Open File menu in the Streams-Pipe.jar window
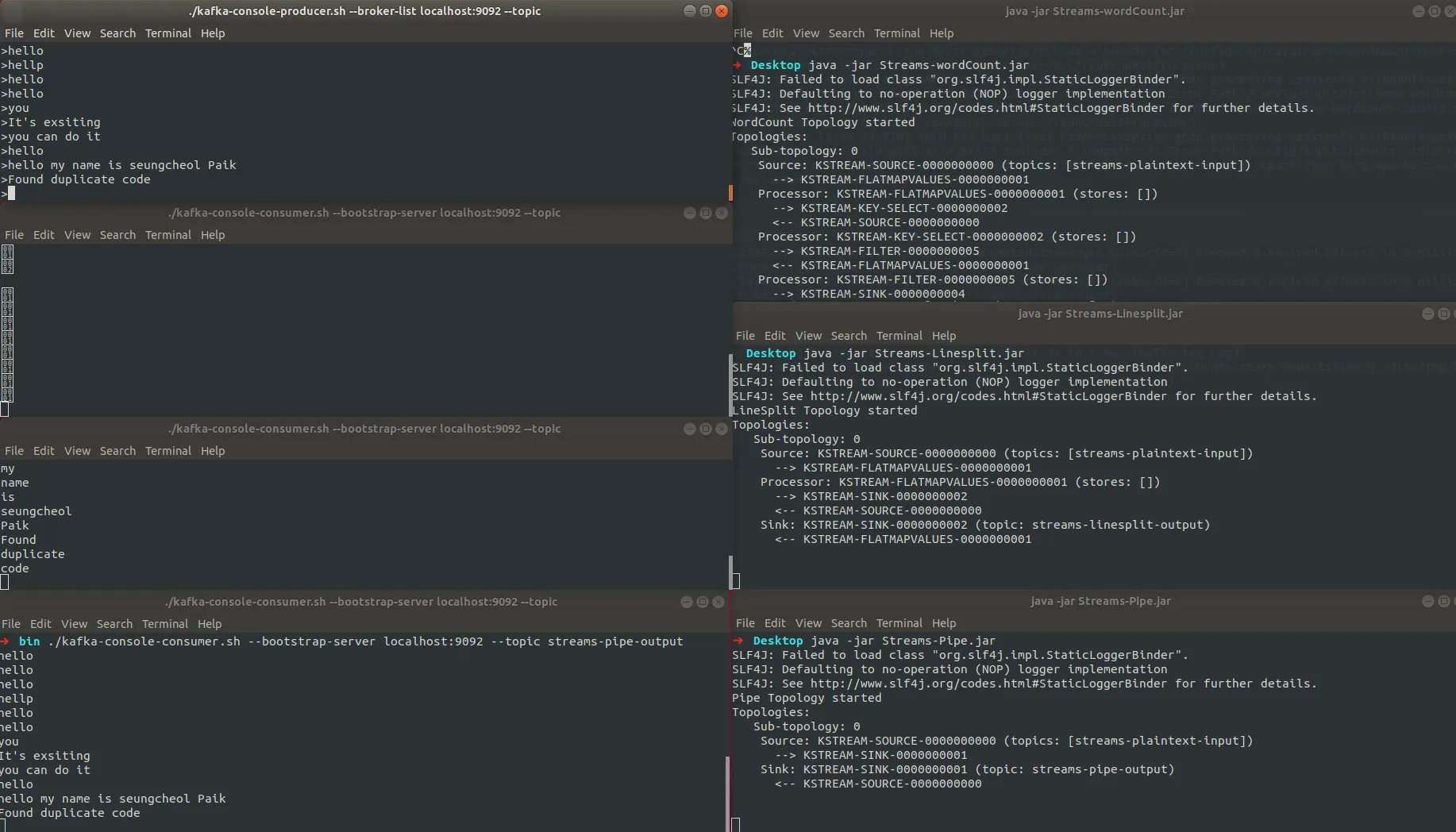The height and width of the screenshot is (832, 1456). coord(745,623)
